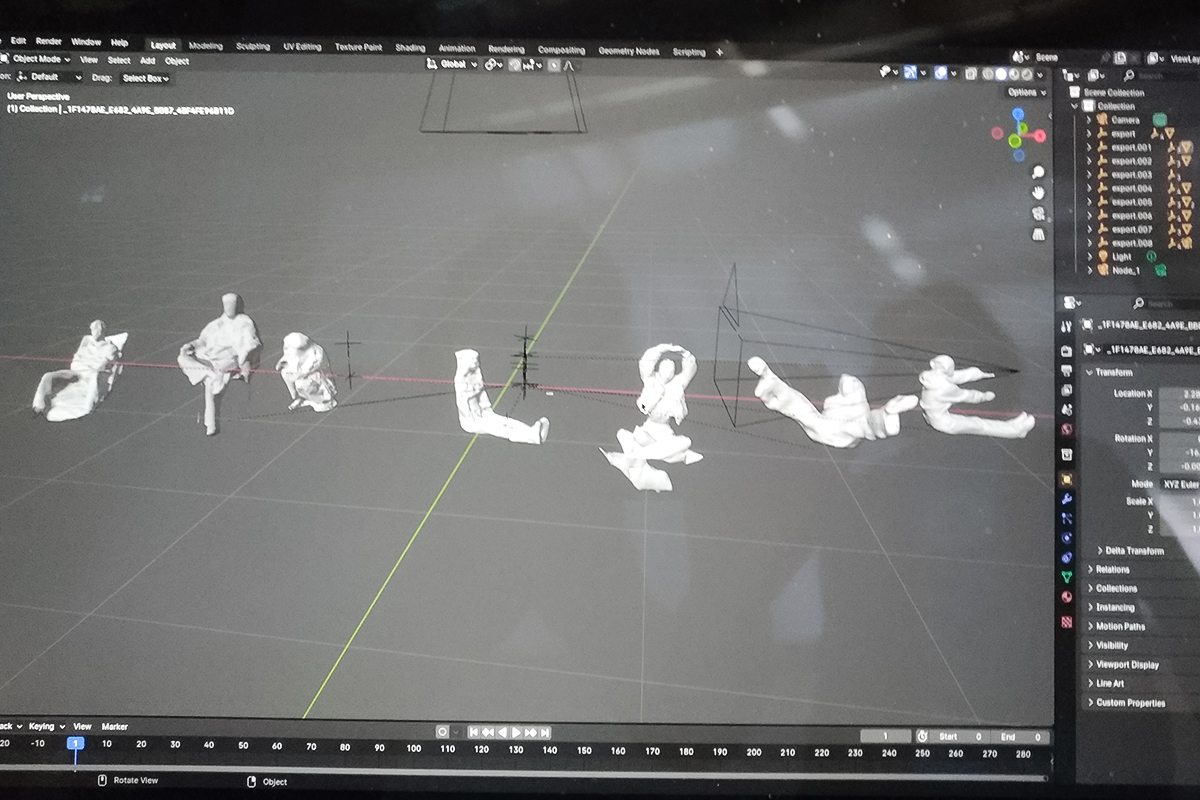This screenshot has width=1200, height=800.
Task: Select solid viewport shading mode
Action: coord(1001,74)
